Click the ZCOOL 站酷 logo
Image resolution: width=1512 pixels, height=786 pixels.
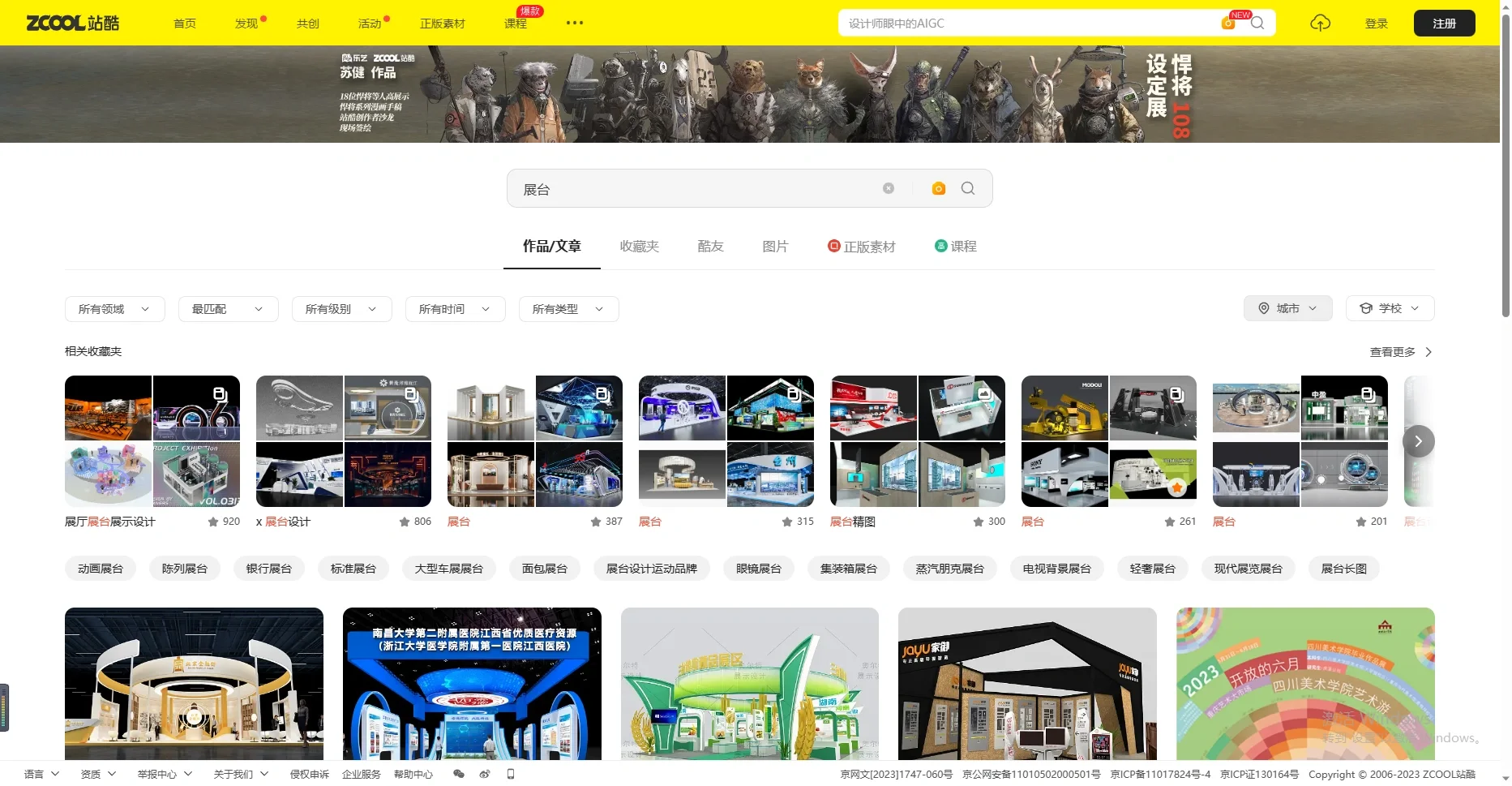pyautogui.click(x=73, y=22)
